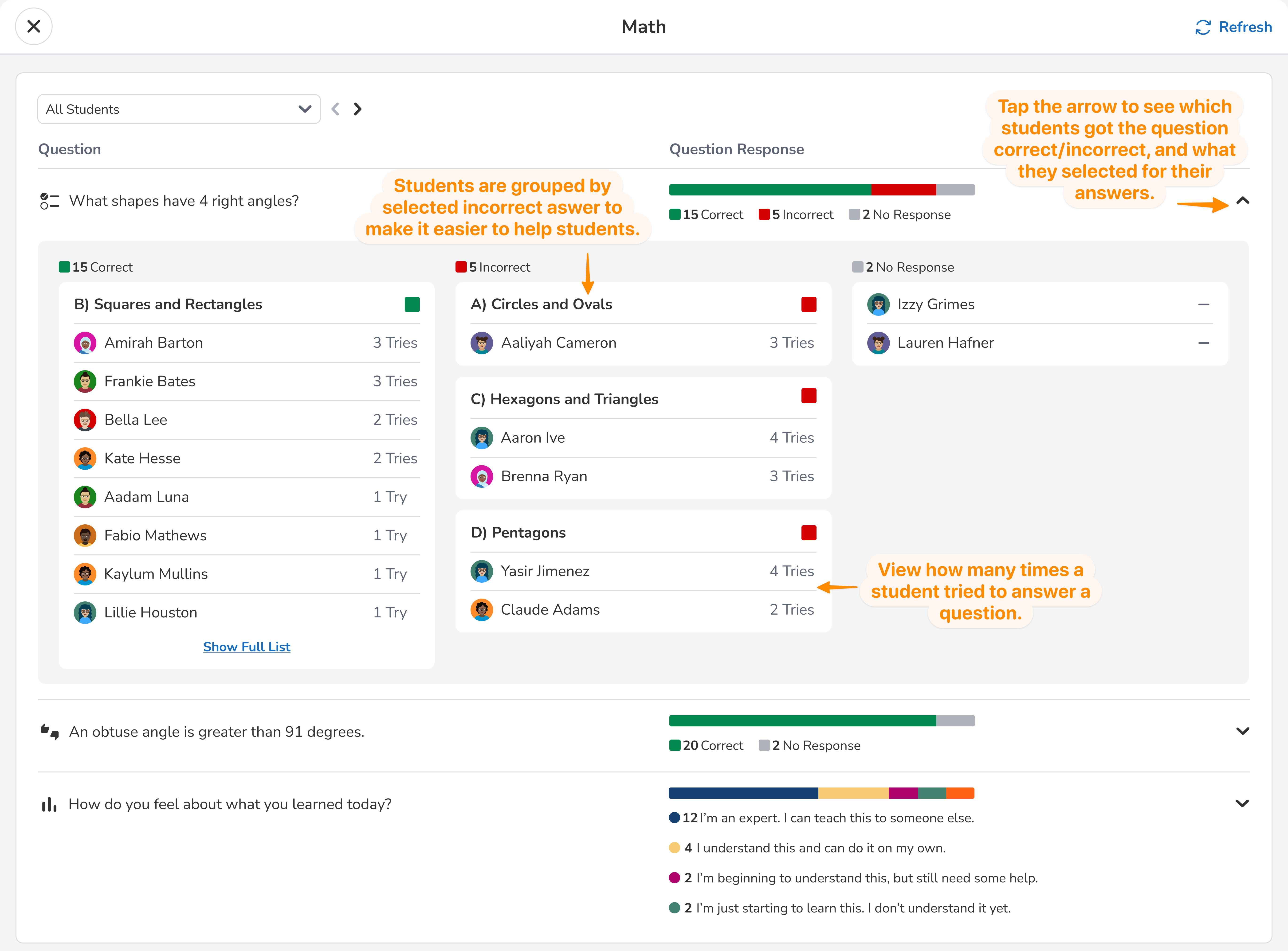Click the Show Full List link
Viewport: 1288px width, 951px height.
coord(246,647)
